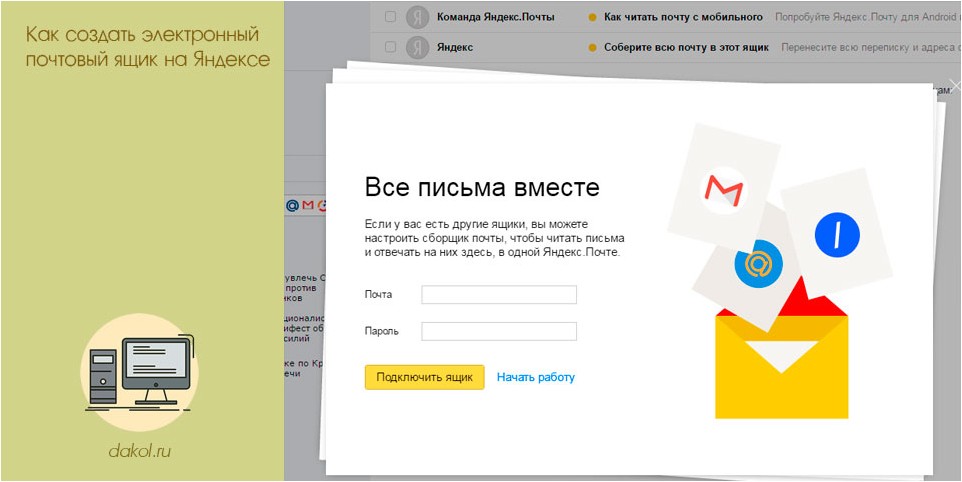Tick checkbox for the Яндекс message row
Screen dimensions: 962x482
390,47
